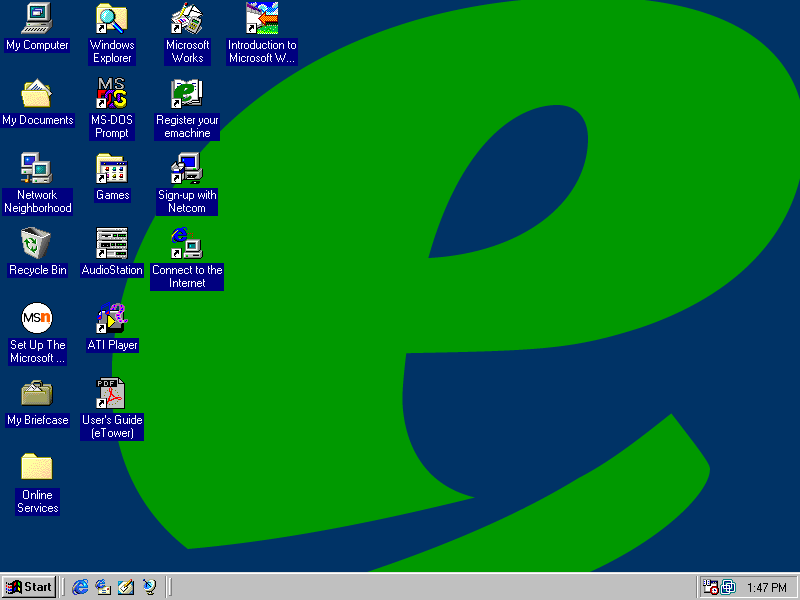Image resolution: width=800 pixels, height=600 pixels.
Task: Open the Start menu
Action: [x=29, y=587]
